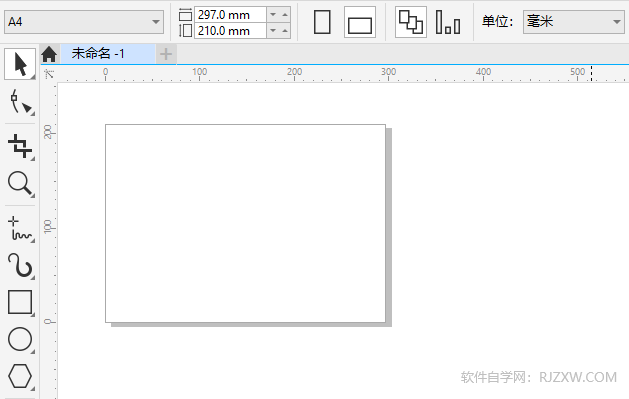
Task: Click the ruler origin corner icon
Action: [49, 74]
